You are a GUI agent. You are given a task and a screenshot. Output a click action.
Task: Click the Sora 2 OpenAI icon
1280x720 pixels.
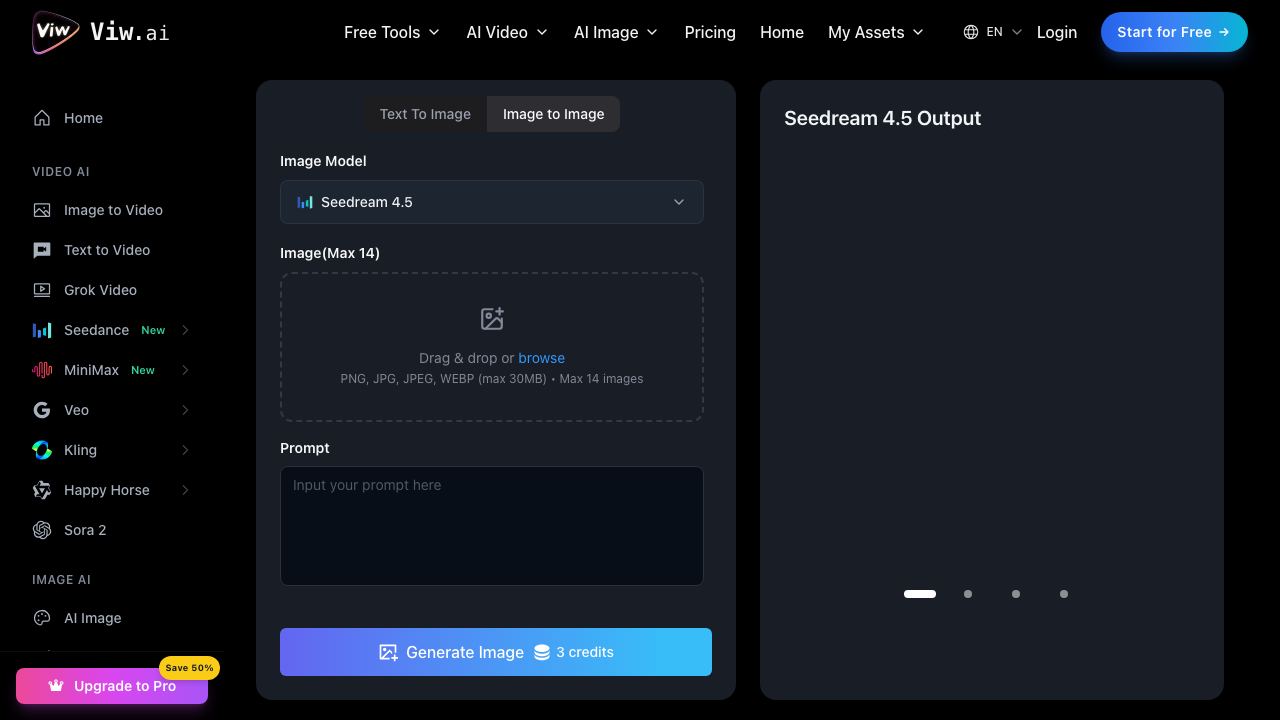(42, 530)
